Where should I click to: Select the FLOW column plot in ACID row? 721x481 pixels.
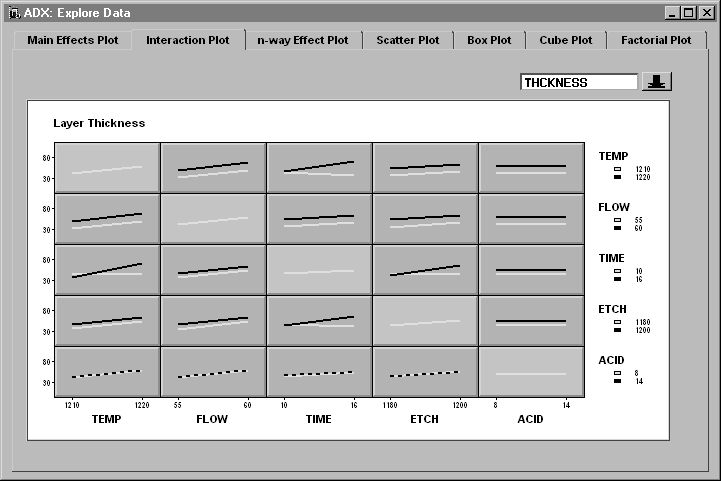point(213,372)
